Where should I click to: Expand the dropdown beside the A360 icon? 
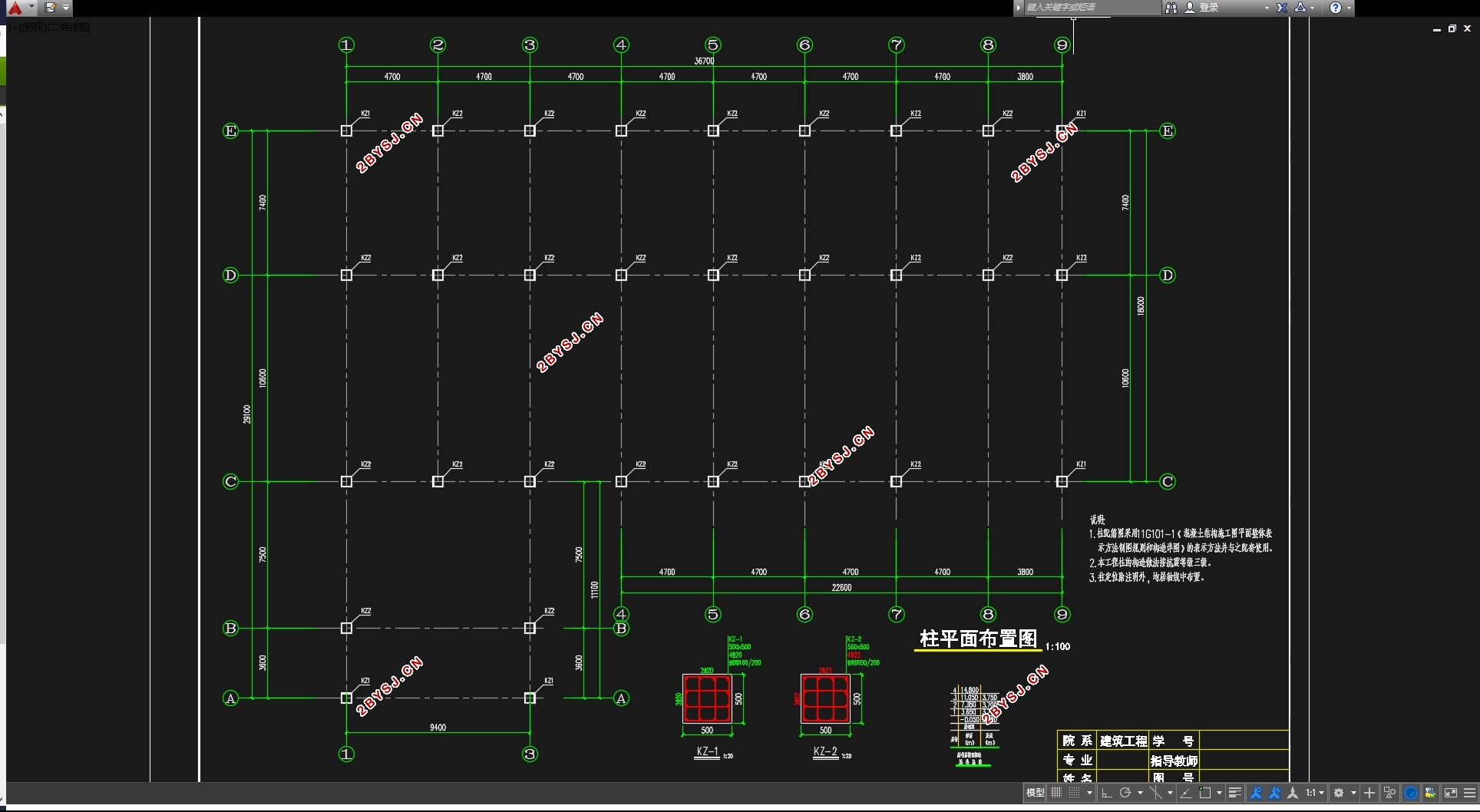coord(1313,8)
